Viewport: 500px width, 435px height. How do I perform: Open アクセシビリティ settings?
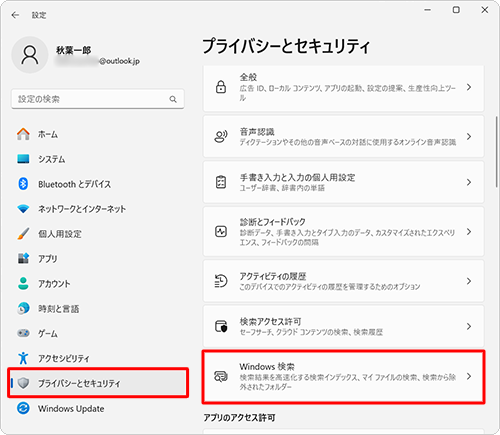click(x=97, y=358)
